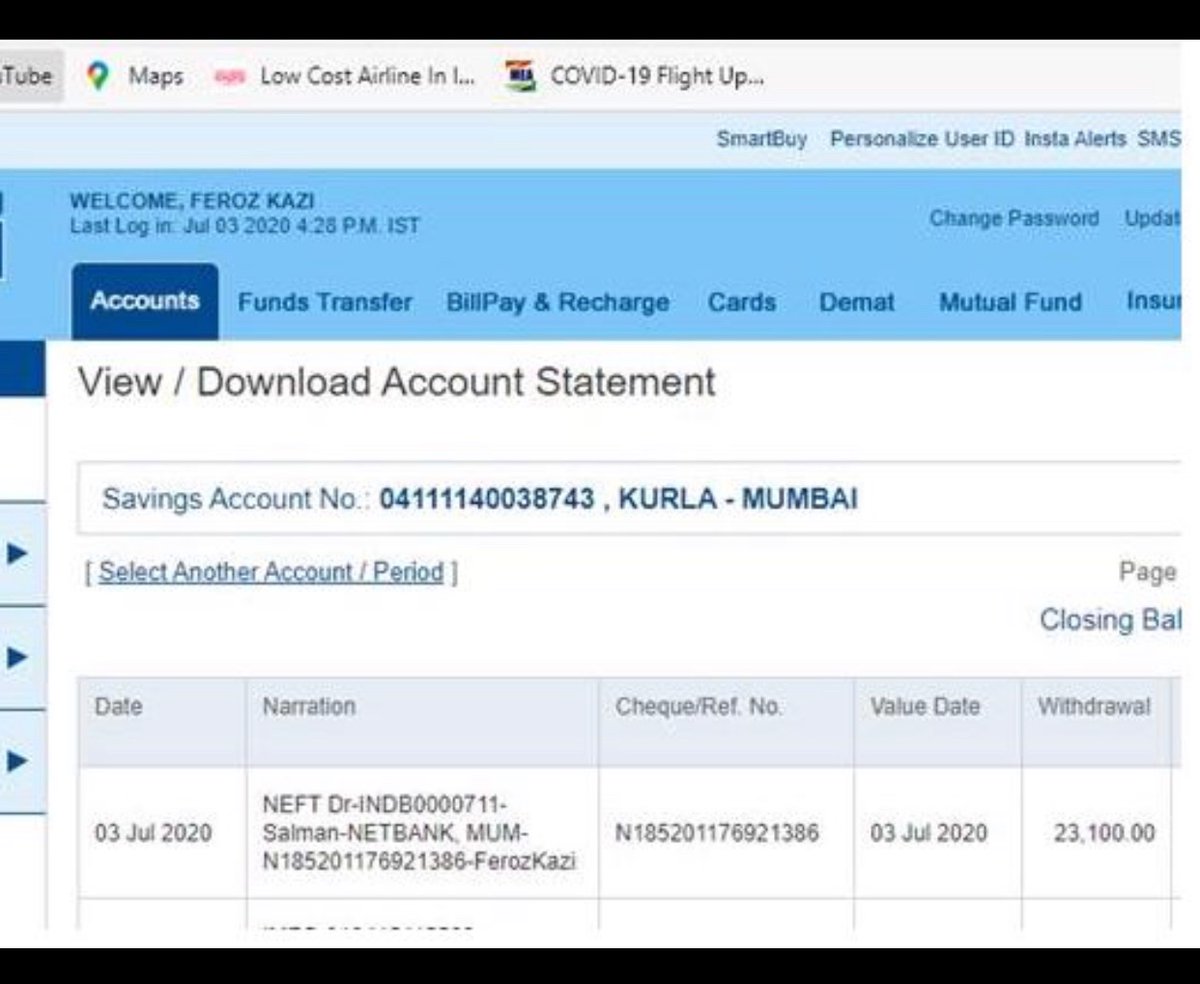The width and height of the screenshot is (1200, 984).
Task: Open the Insta Alerts link
Action: point(1075,140)
